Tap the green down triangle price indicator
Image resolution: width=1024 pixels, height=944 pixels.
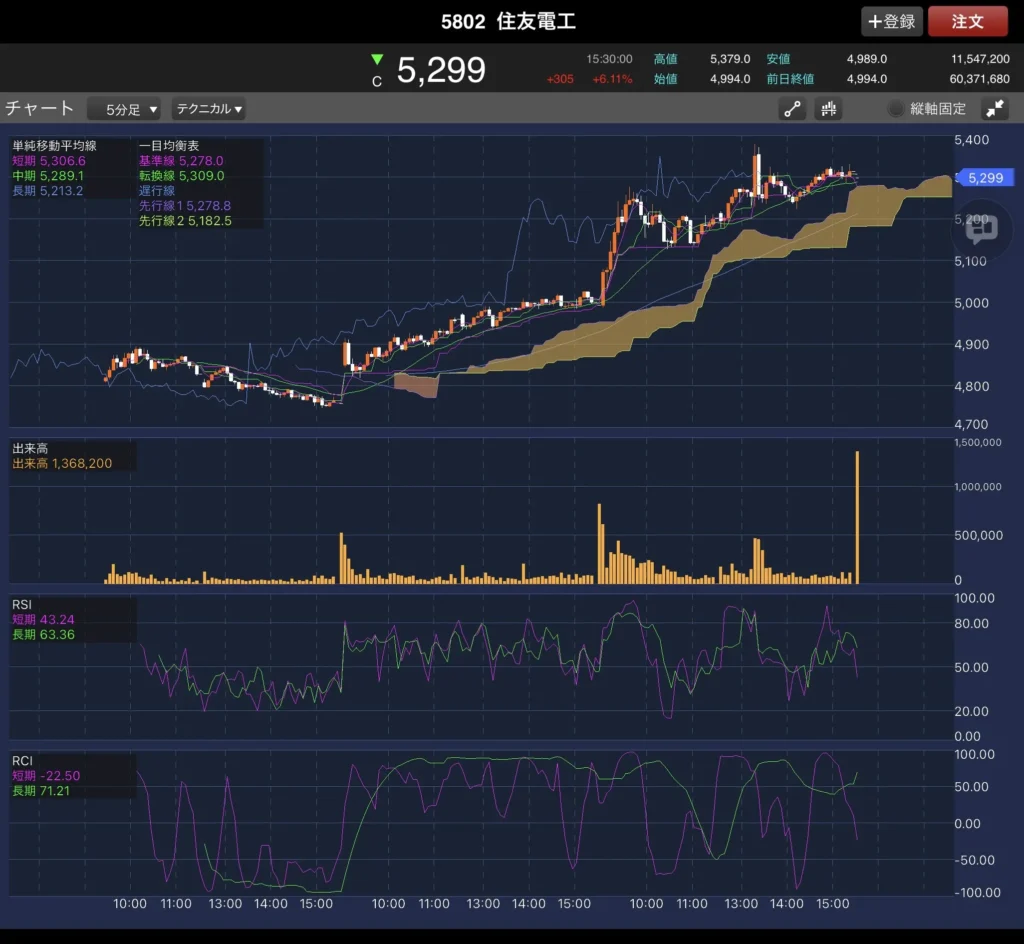(376, 60)
